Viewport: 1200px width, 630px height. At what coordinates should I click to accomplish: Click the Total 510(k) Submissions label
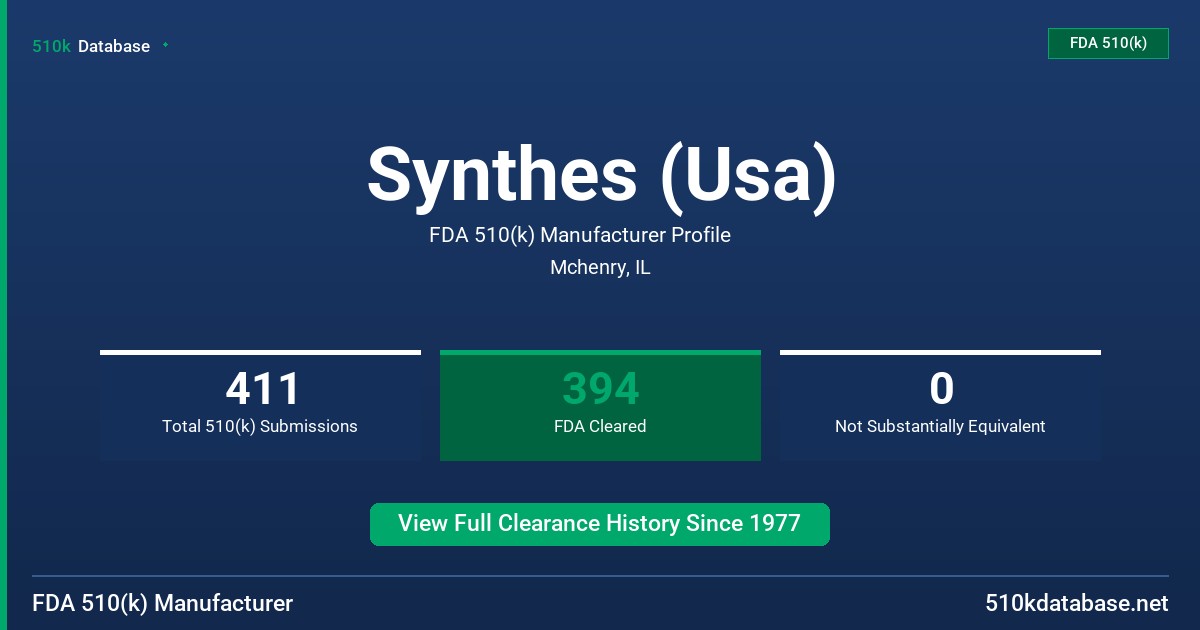pyautogui.click(x=260, y=426)
